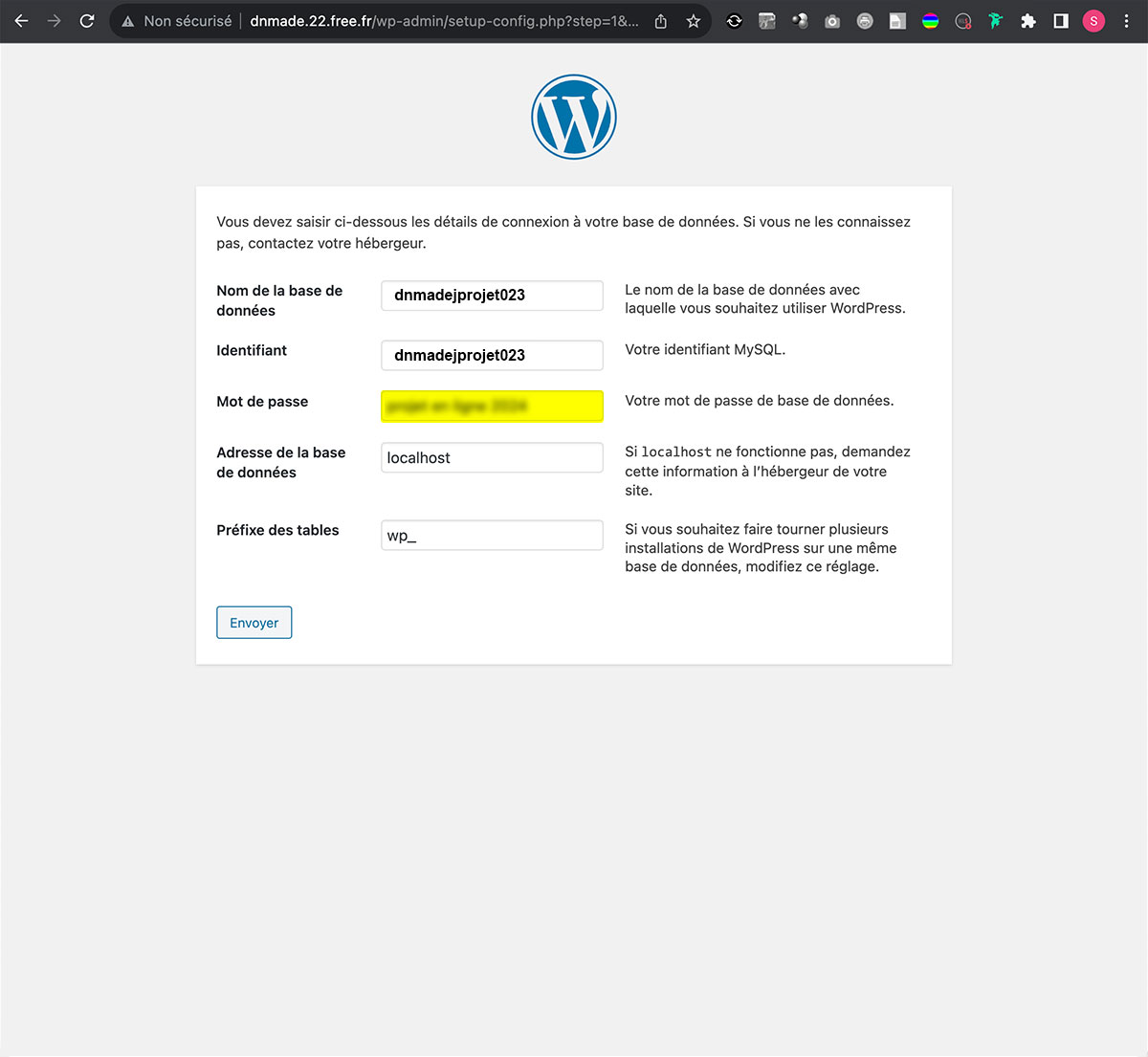The height and width of the screenshot is (1057, 1148).
Task: Click the camera screenshot extension icon
Action: point(832,21)
